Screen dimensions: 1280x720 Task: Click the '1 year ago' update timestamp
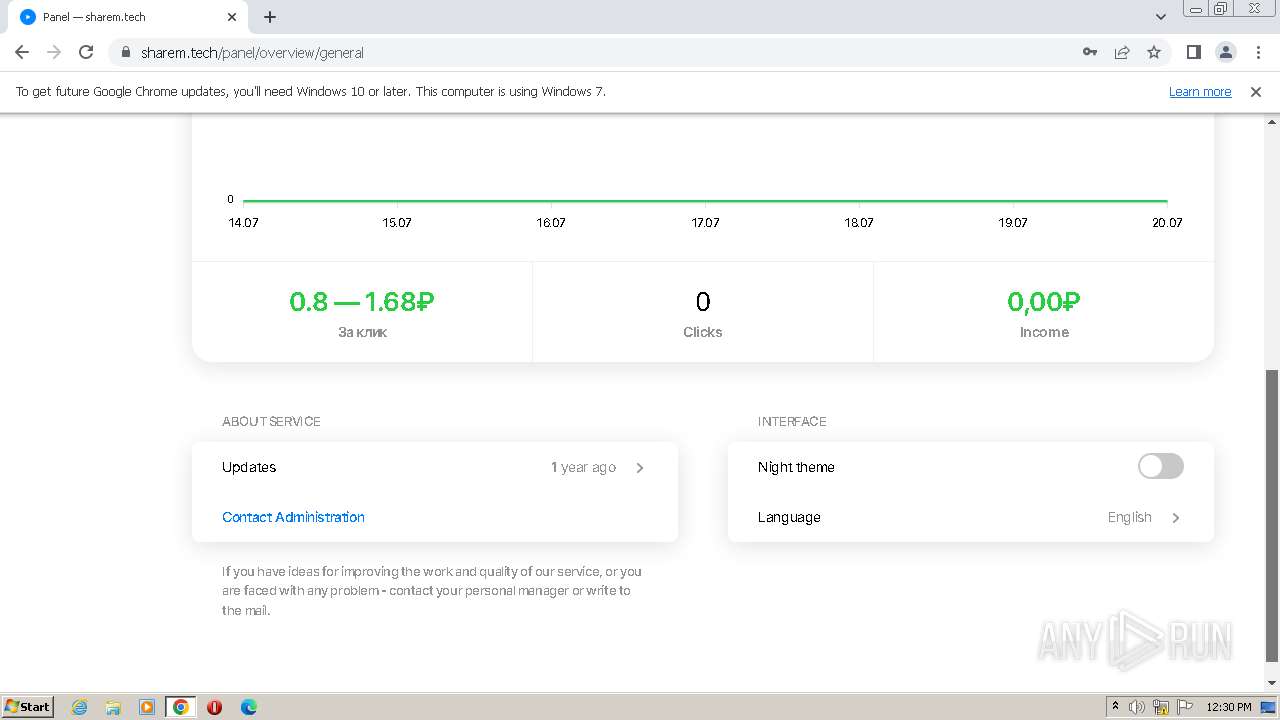point(583,467)
